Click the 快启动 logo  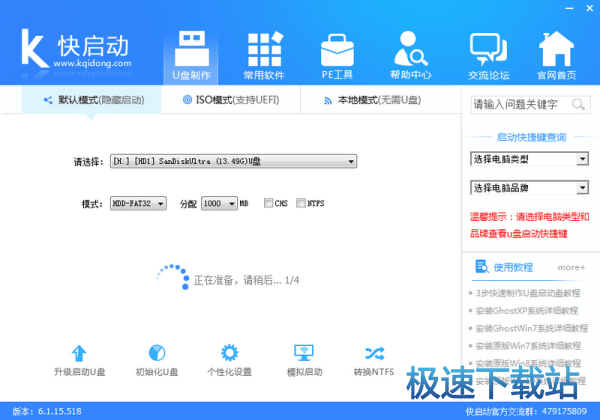pos(75,50)
